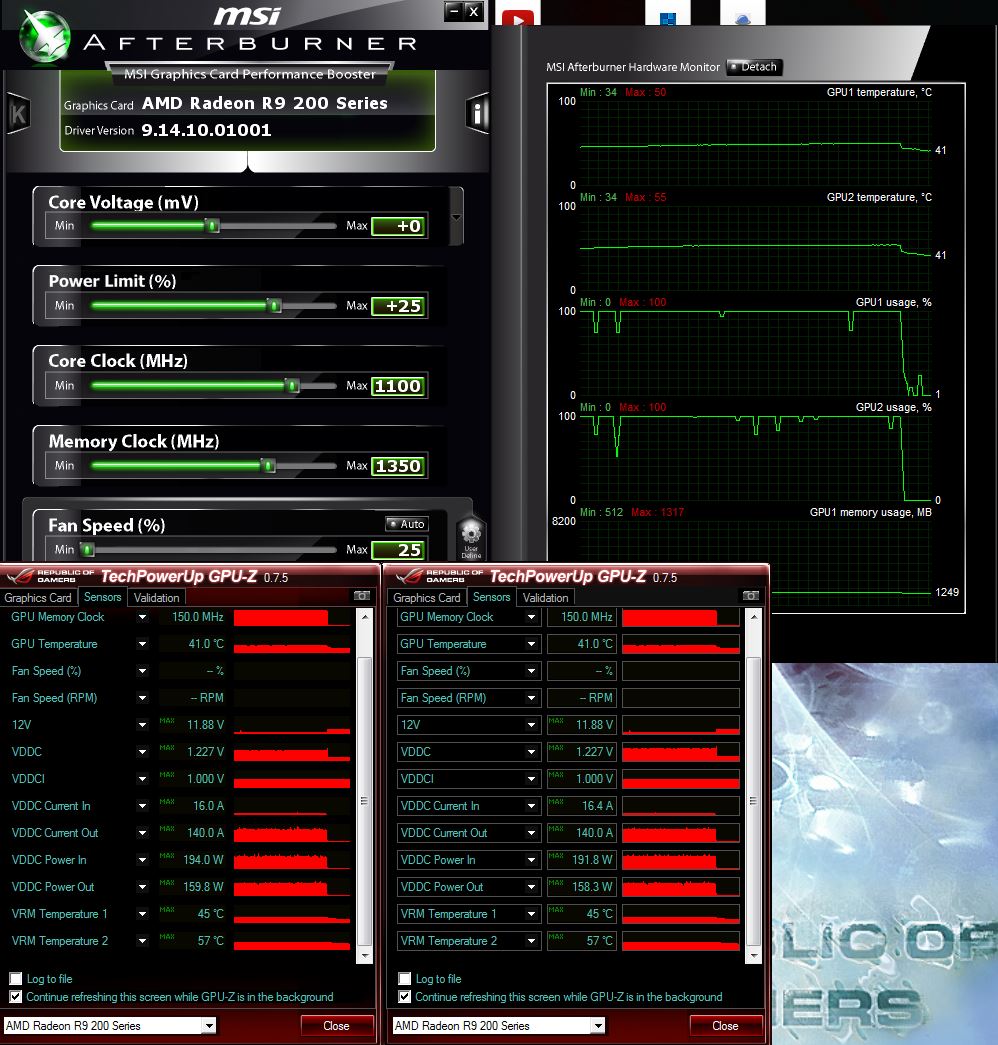This screenshot has height=1045, width=998.
Task: Detach the Afterburner Hardware Monitor
Action: pos(753,67)
